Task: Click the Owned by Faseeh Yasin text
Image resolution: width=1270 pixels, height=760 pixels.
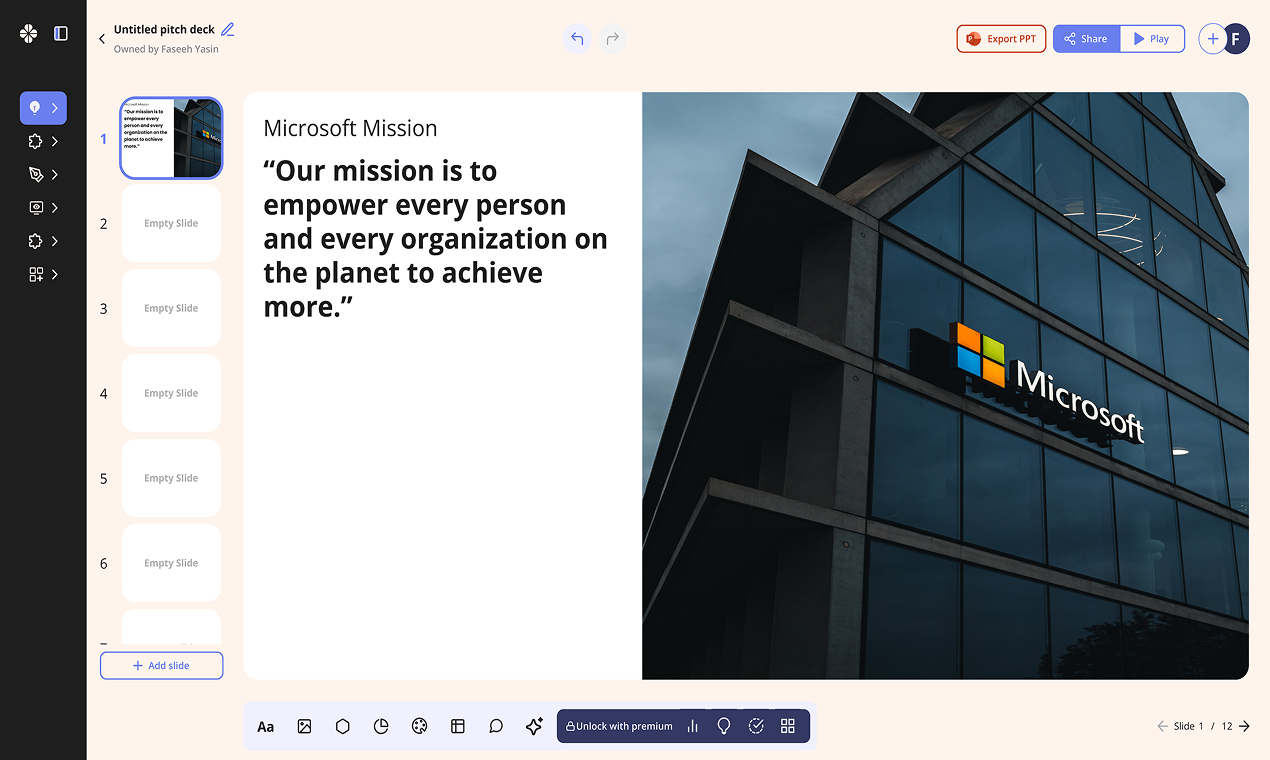Action: click(166, 49)
